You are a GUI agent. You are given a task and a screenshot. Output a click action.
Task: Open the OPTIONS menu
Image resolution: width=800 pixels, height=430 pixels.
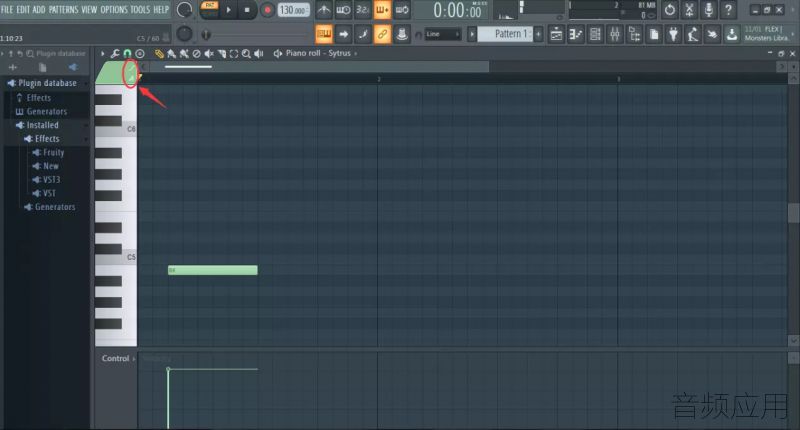pyautogui.click(x=114, y=9)
